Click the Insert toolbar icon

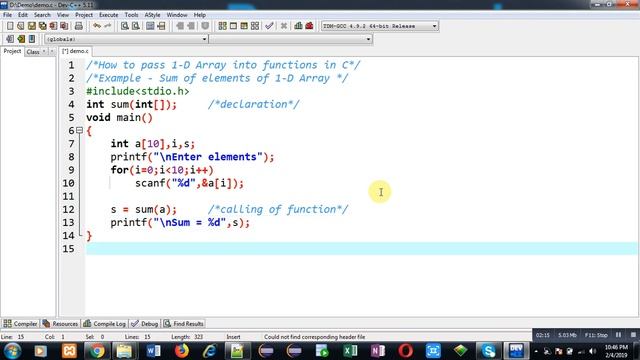10,39
